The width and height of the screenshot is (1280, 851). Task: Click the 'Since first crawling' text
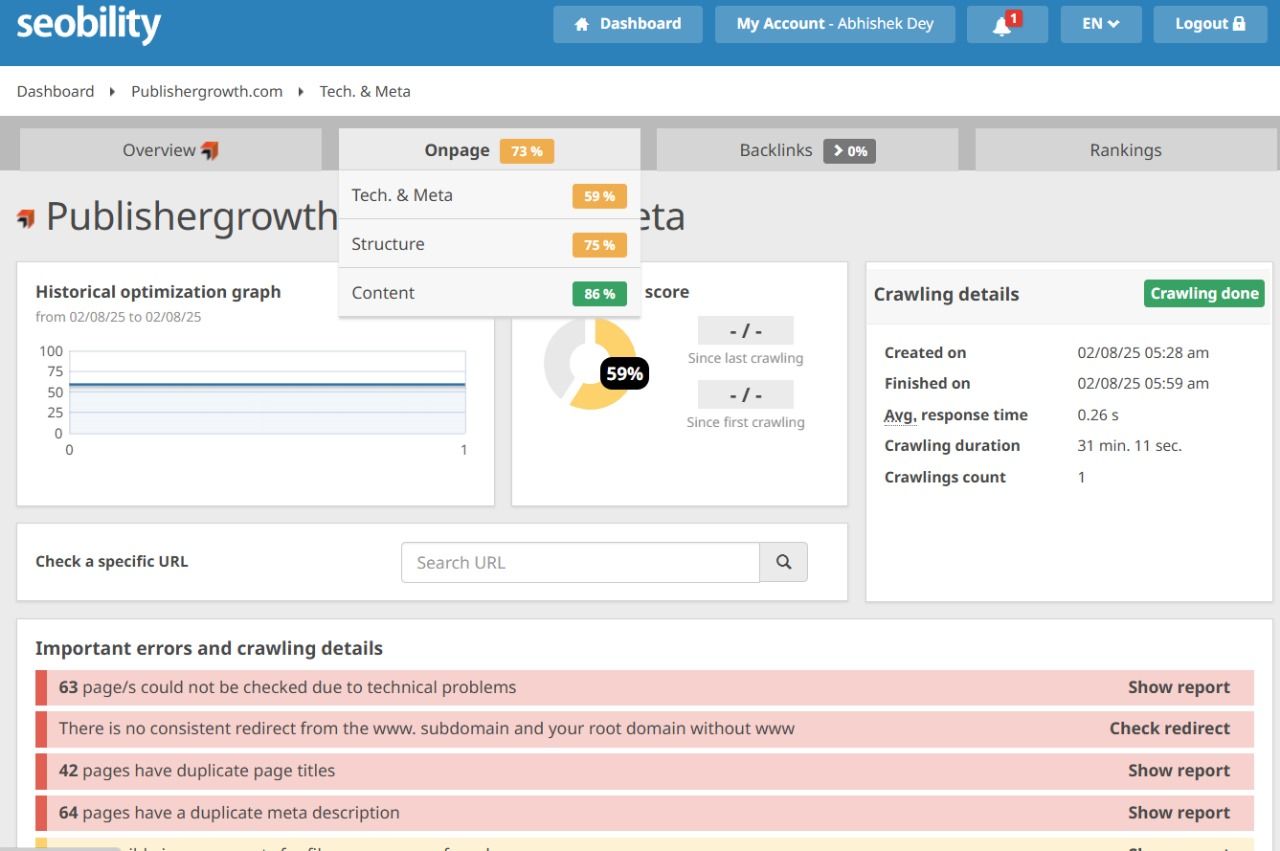tap(745, 422)
